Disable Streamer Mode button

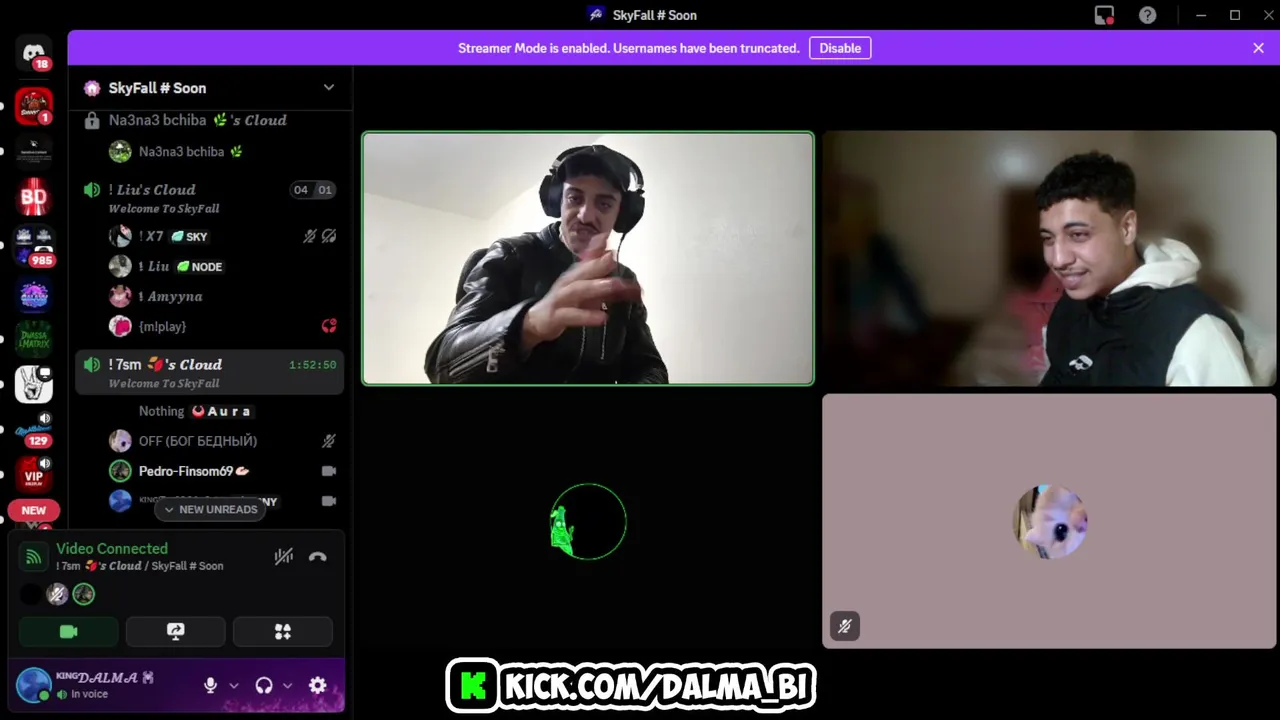click(x=840, y=48)
